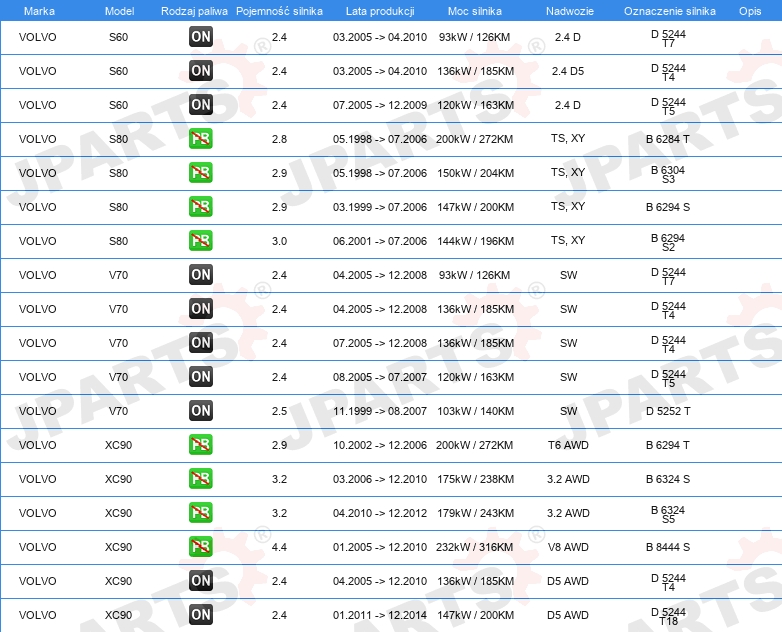Viewport: 782px width, 632px height.
Task: Click production years 03.2006 -> 12.2010
Action: 380,479
